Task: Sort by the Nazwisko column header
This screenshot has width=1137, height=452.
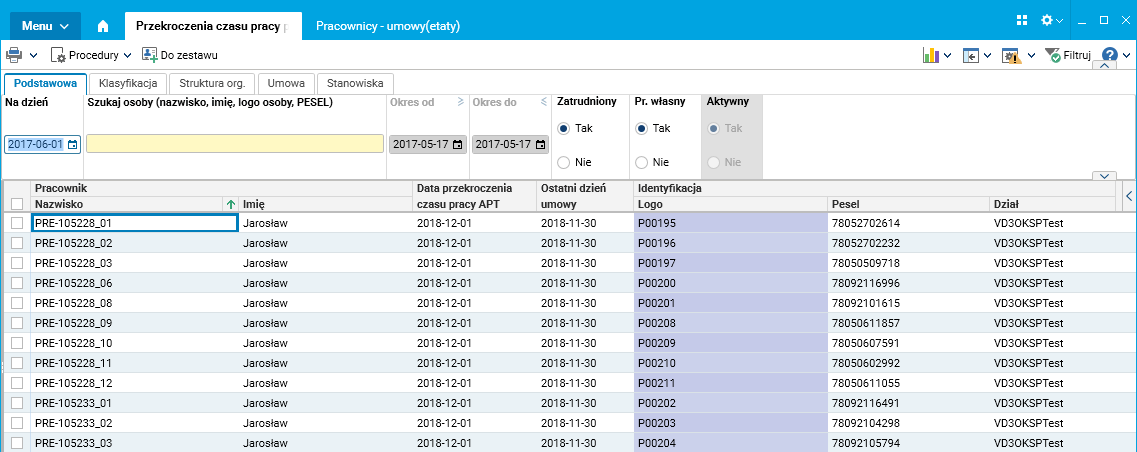Action: point(130,204)
